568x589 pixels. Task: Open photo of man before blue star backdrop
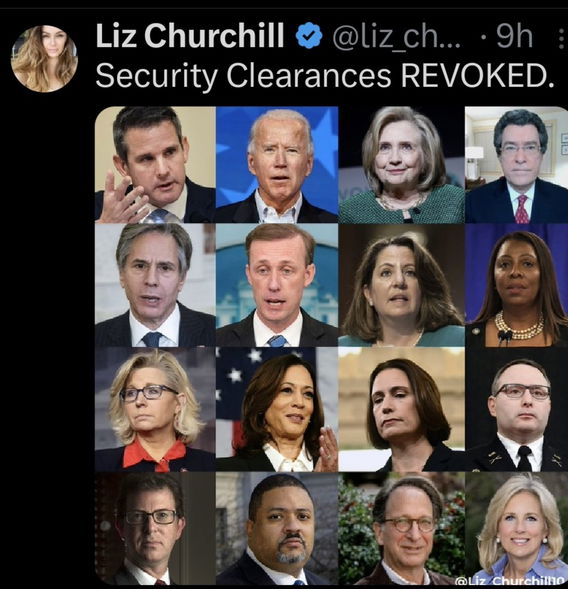point(277,165)
